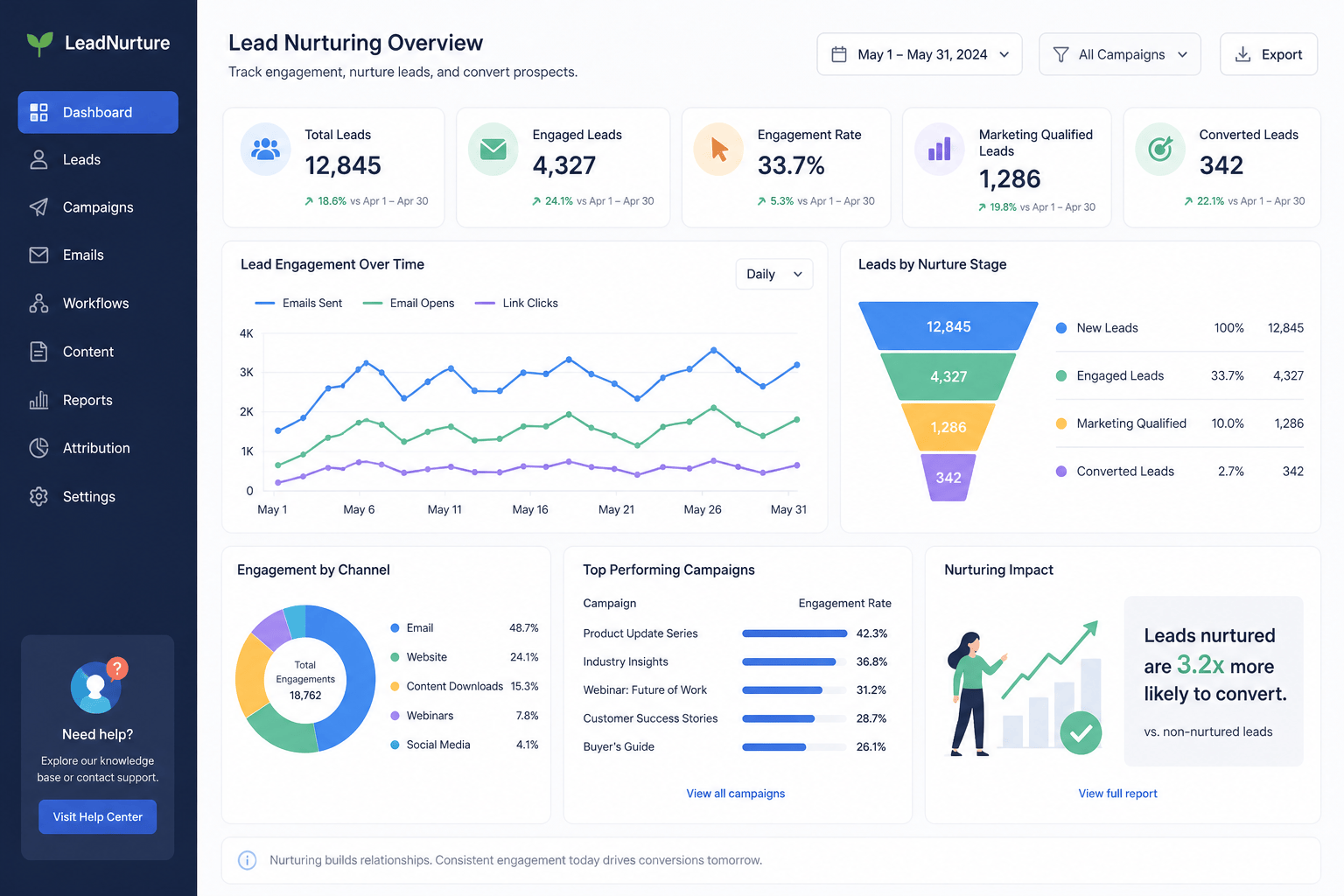1344x896 pixels.
Task: Toggle the Emails Sent legend series
Action: 298,304
